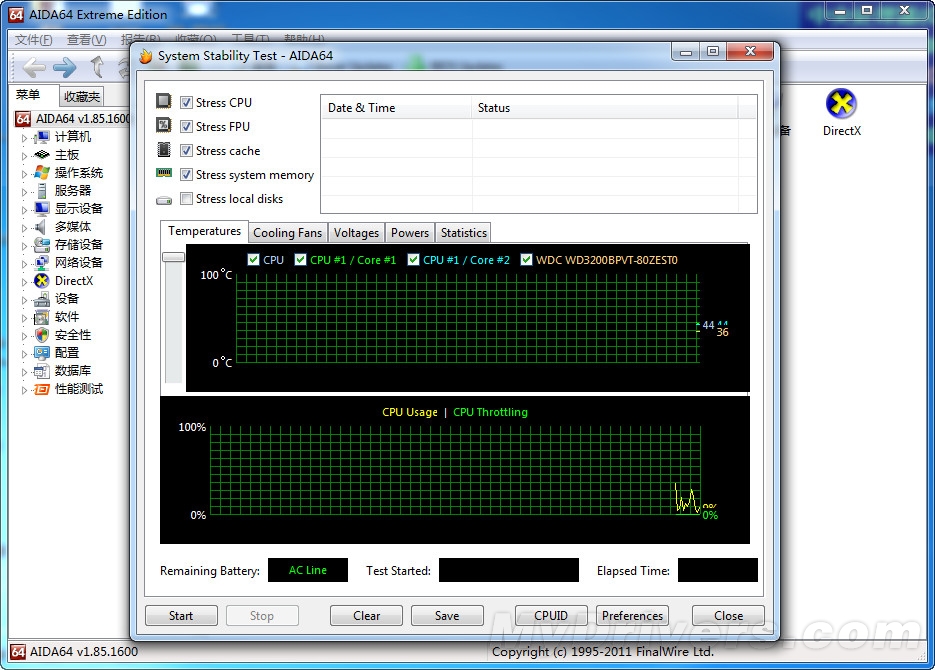This screenshot has height=670, width=935.
Task: Click the 性能测试 benchmark icon in tree
Action: [42, 389]
